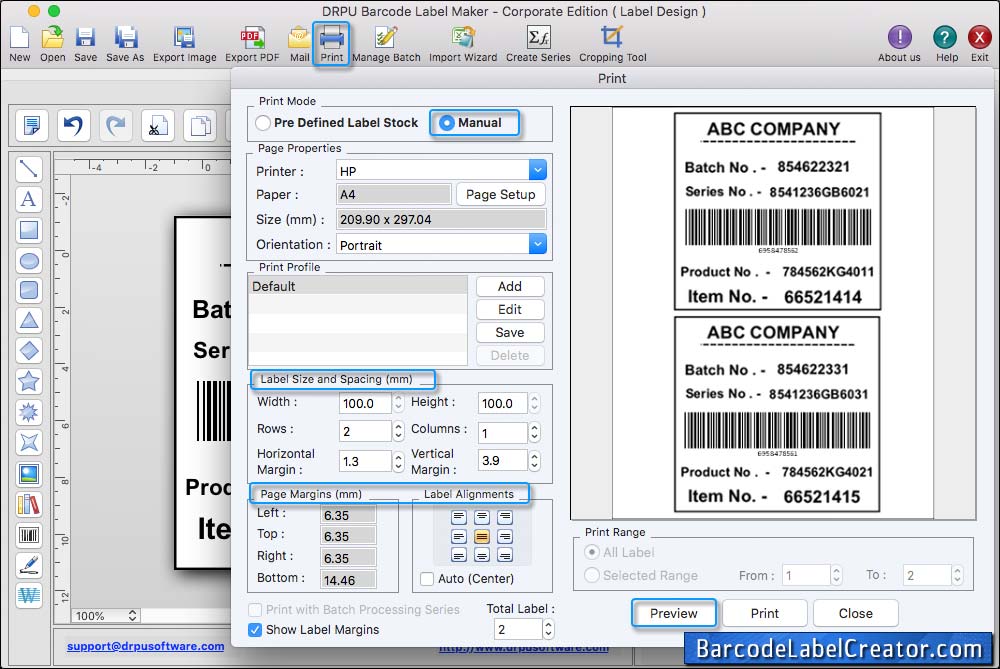
Task: Click the Redo arrow icon
Action: click(115, 125)
